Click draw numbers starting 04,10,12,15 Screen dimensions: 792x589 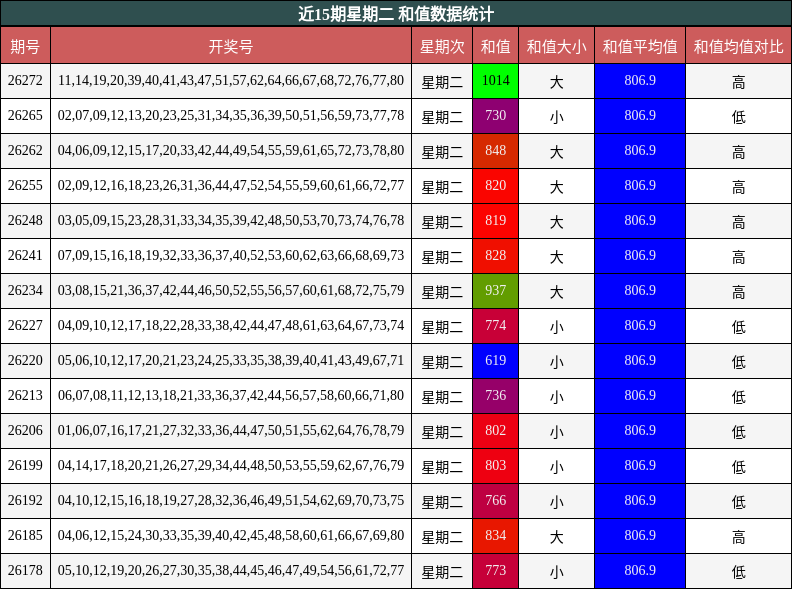click(x=231, y=500)
